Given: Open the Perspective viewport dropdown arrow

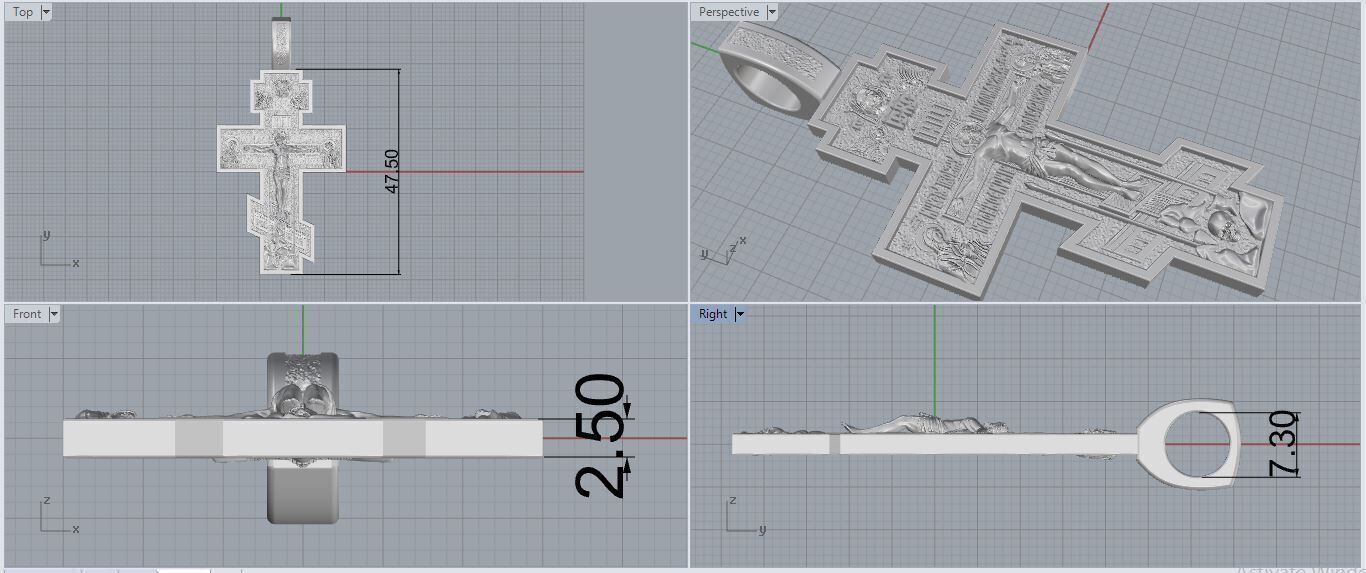Looking at the screenshot, I should [772, 12].
